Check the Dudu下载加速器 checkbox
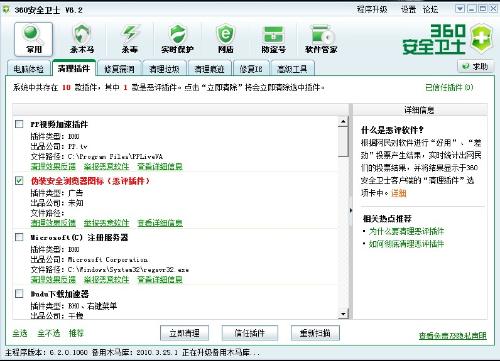Screen dimensions: 500x361 click(19, 293)
